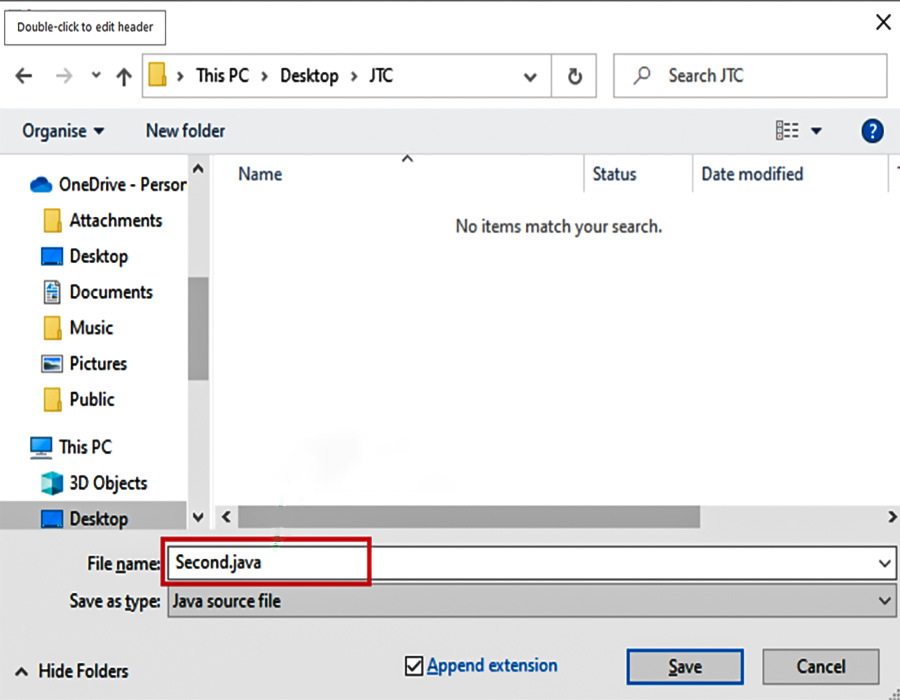900x700 pixels.
Task: Refresh the JTC folder view
Action: point(574,76)
